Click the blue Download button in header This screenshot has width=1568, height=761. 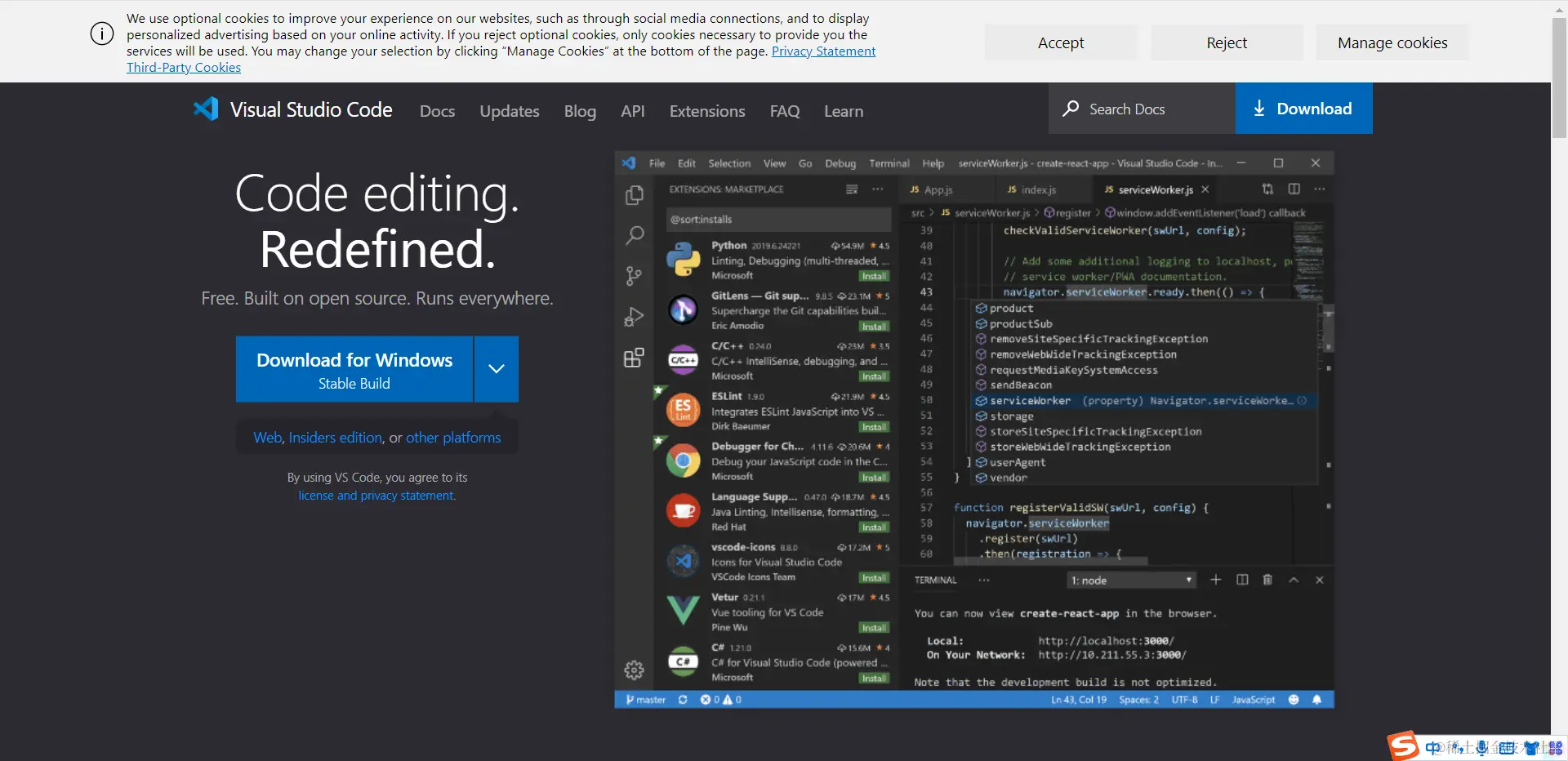(x=1303, y=109)
